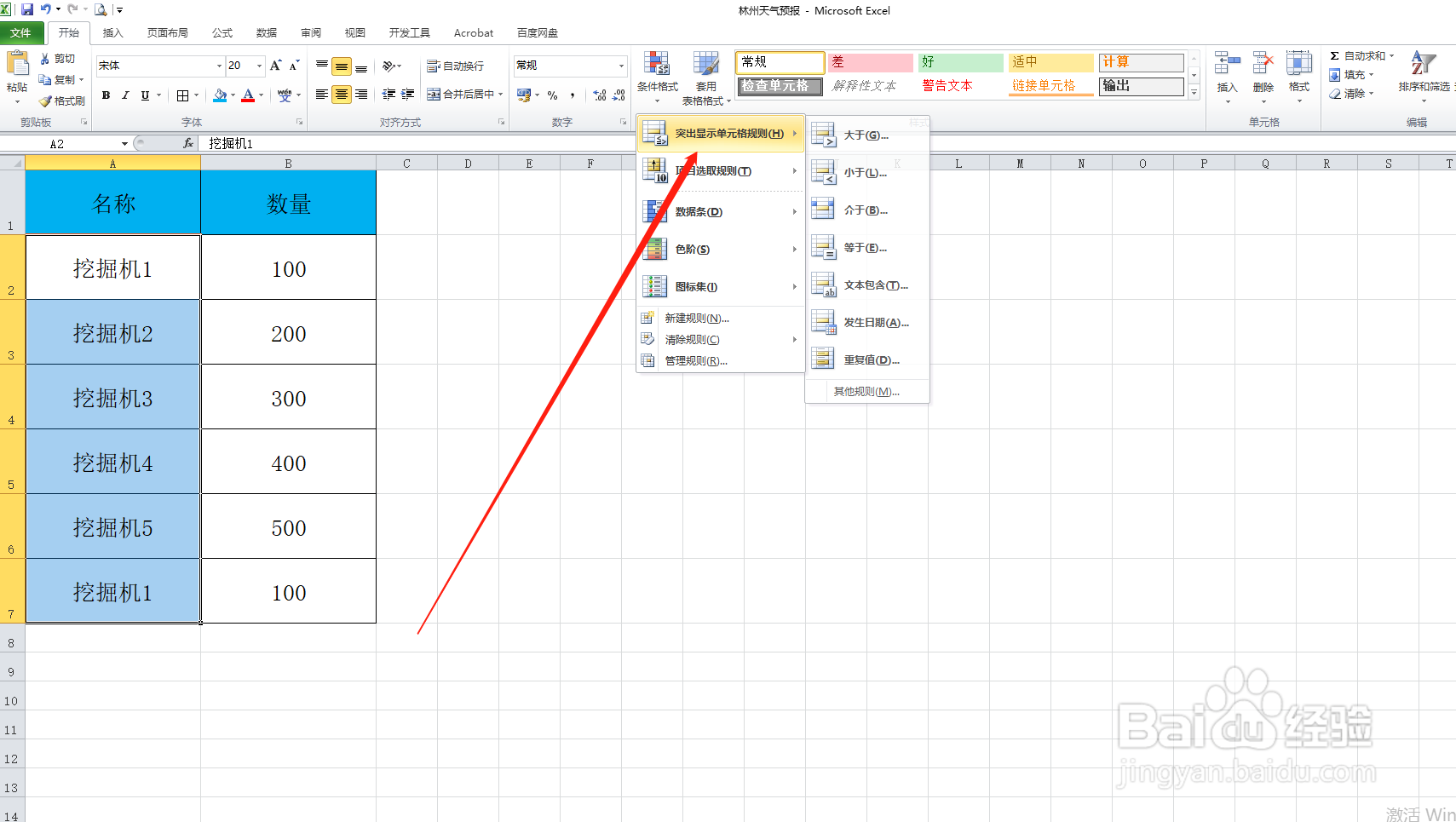
Task: Switch to the 数据 ribbon tab
Action: tap(267, 33)
